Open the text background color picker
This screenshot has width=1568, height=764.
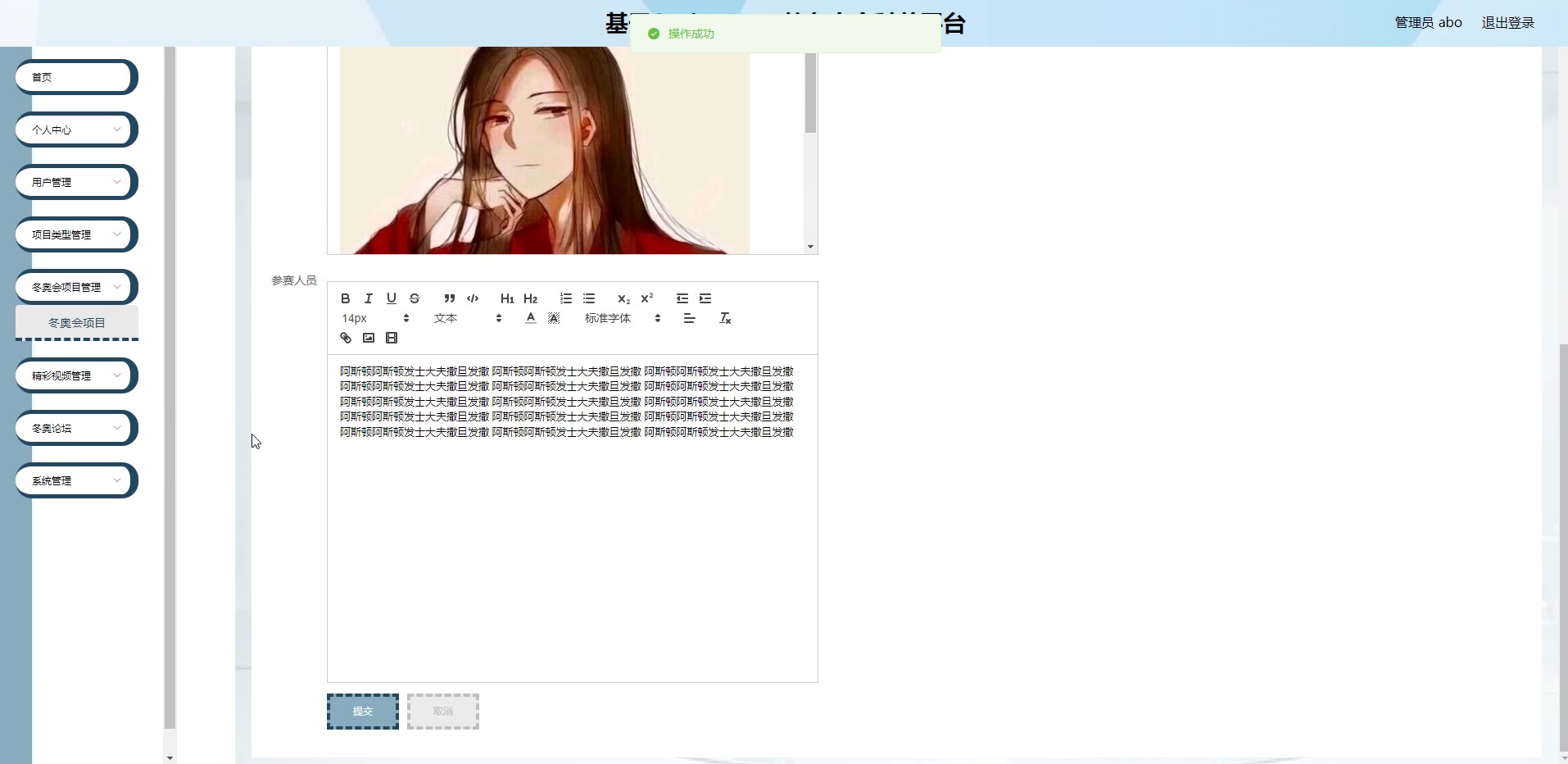[x=554, y=318]
